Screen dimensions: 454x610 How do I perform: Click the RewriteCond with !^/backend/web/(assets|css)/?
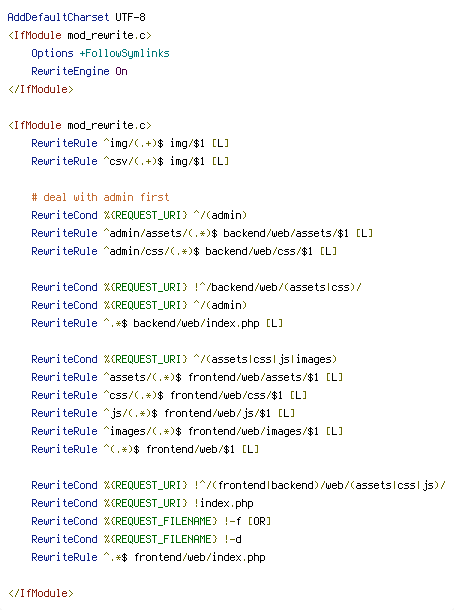196,287
